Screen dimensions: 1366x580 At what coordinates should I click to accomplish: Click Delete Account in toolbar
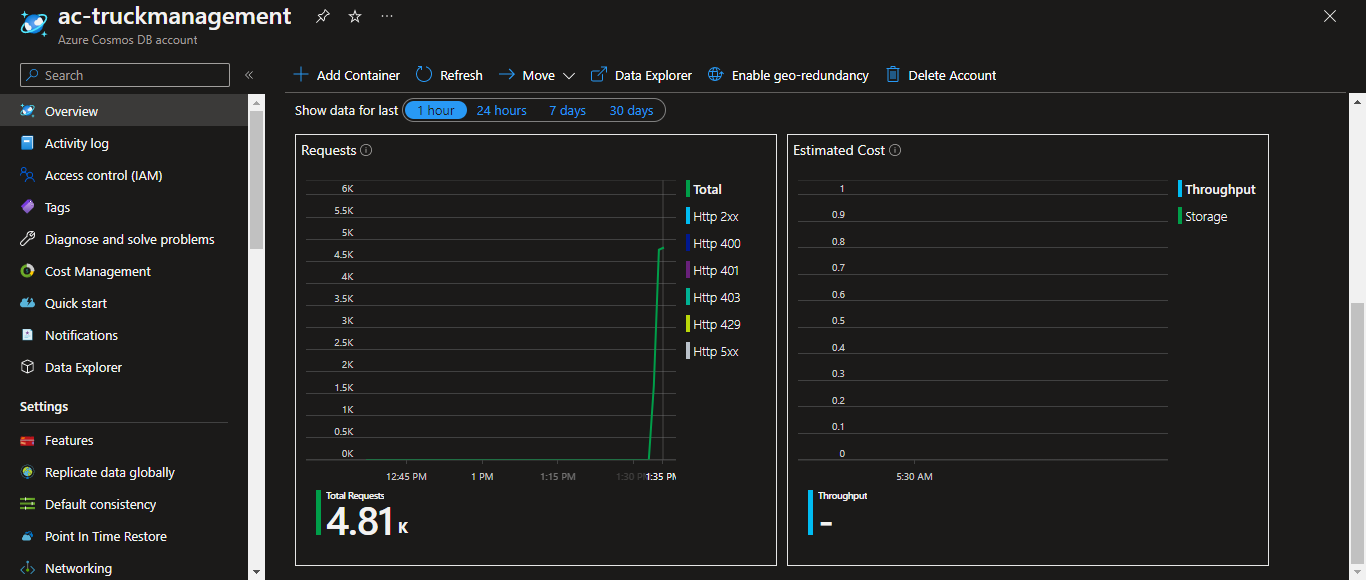coord(940,75)
